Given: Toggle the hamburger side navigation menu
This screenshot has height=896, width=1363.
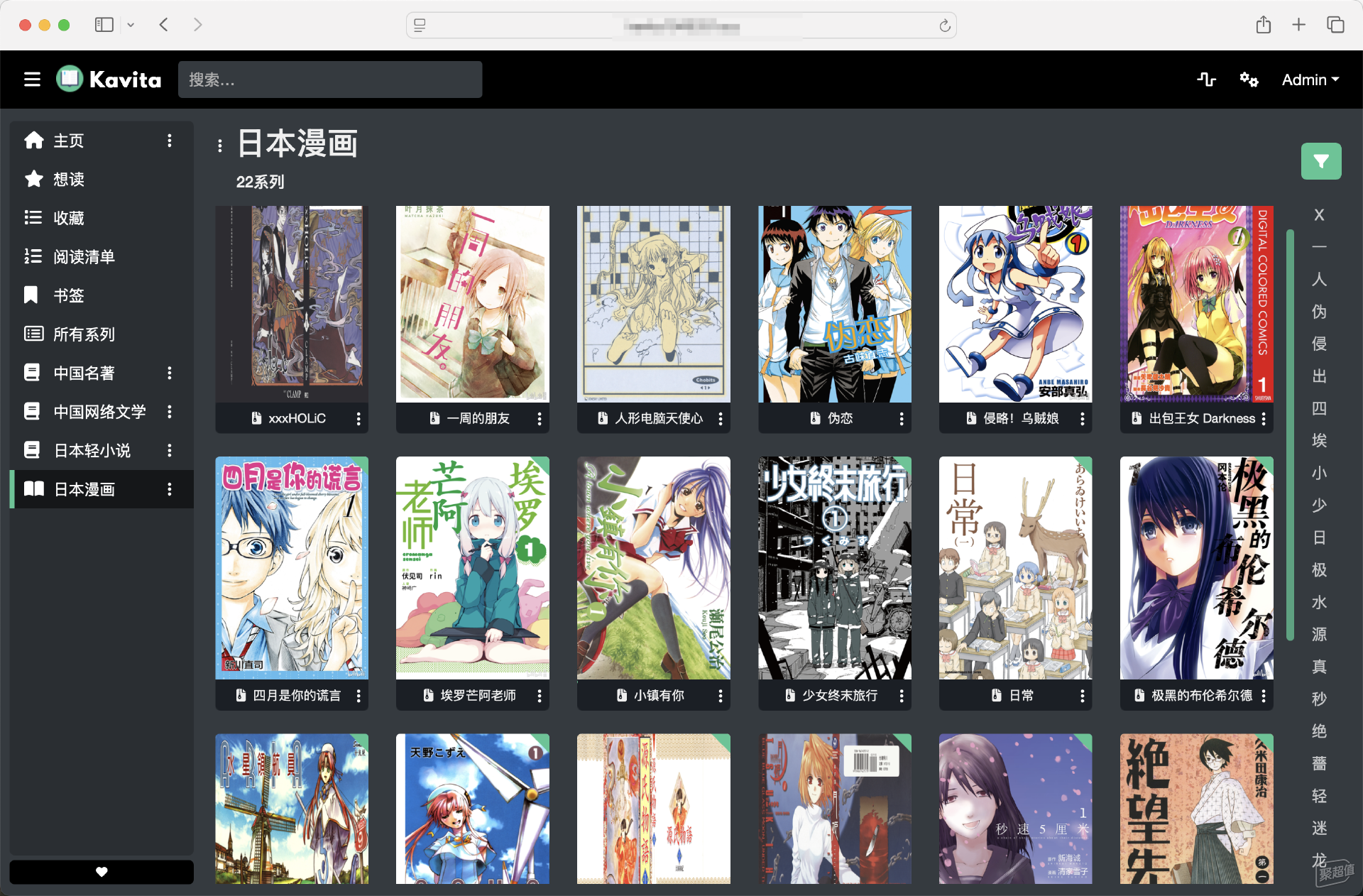Looking at the screenshot, I should coord(32,80).
